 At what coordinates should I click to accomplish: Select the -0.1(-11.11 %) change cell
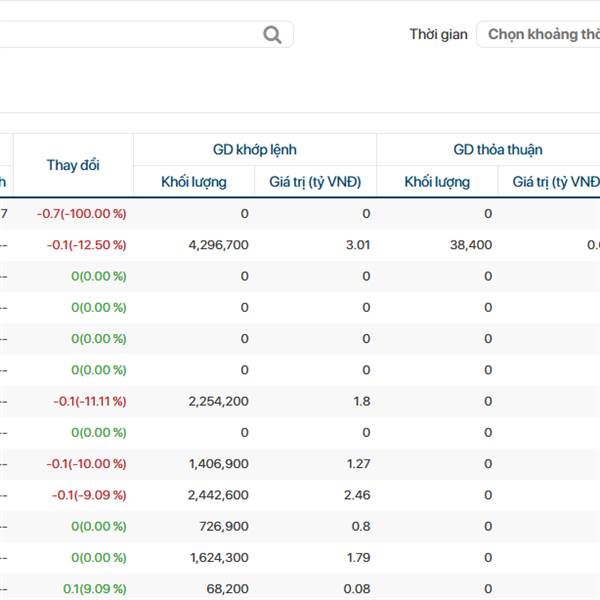tap(89, 401)
